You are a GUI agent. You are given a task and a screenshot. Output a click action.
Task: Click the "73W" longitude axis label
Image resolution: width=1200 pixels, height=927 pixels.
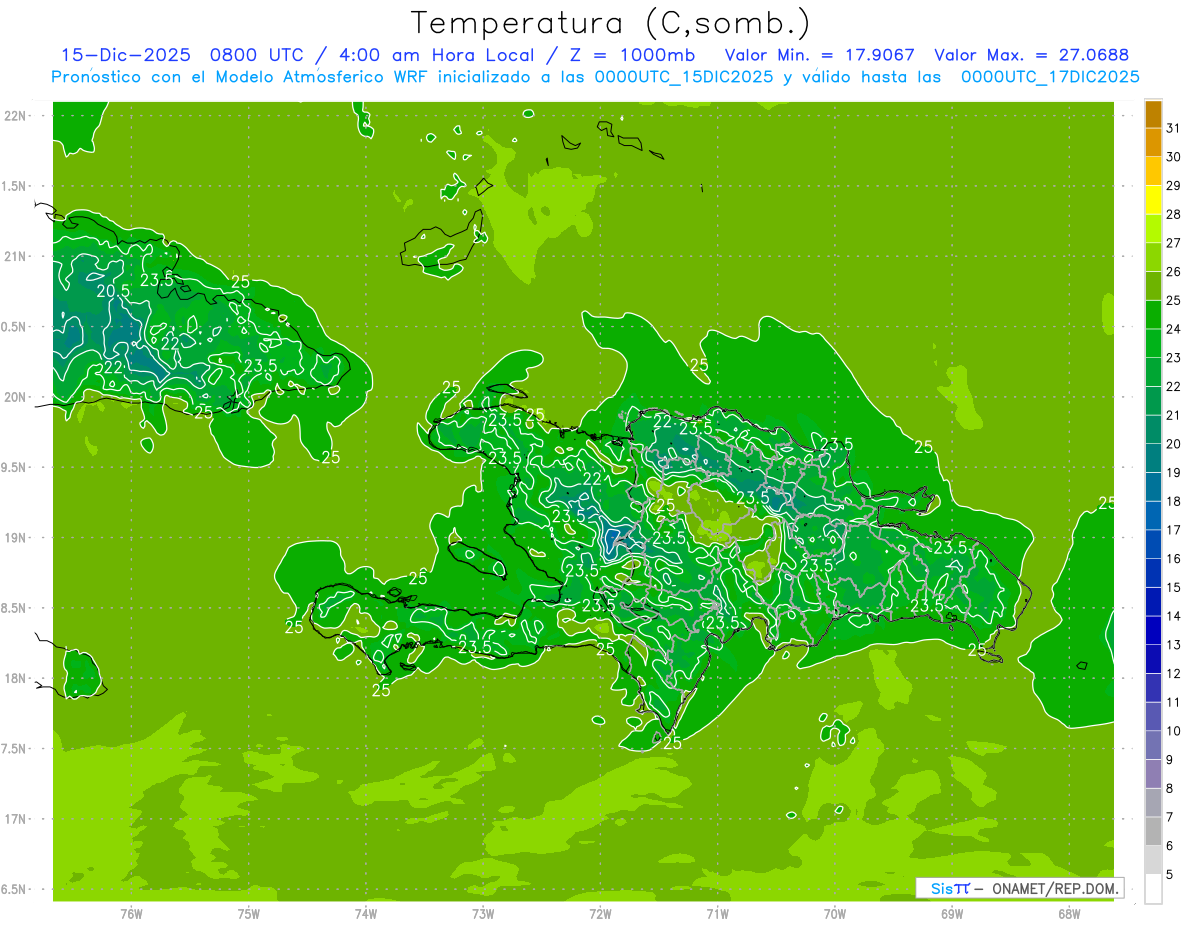tap(483, 913)
